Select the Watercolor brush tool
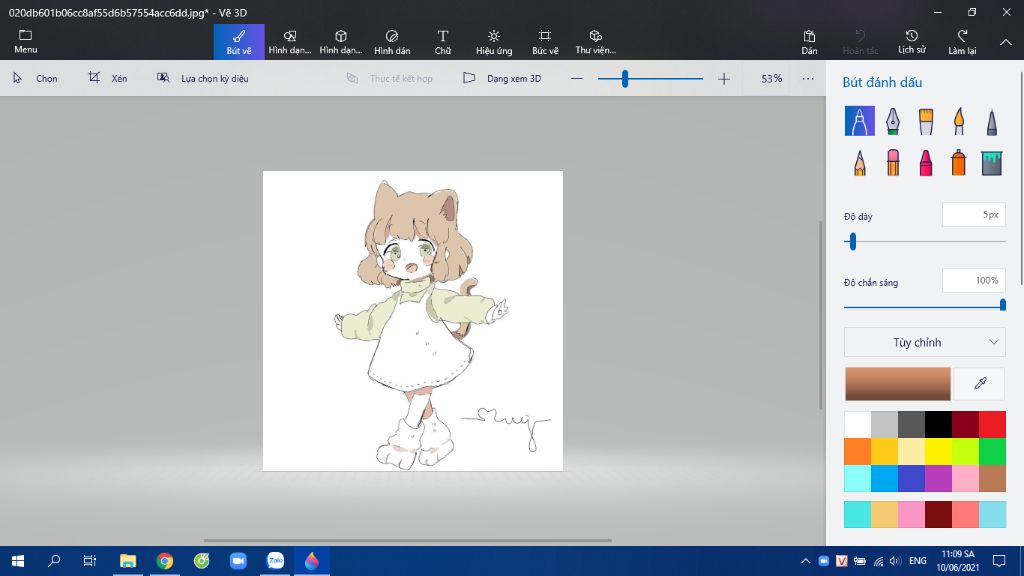The image size is (1024, 576). coord(959,121)
